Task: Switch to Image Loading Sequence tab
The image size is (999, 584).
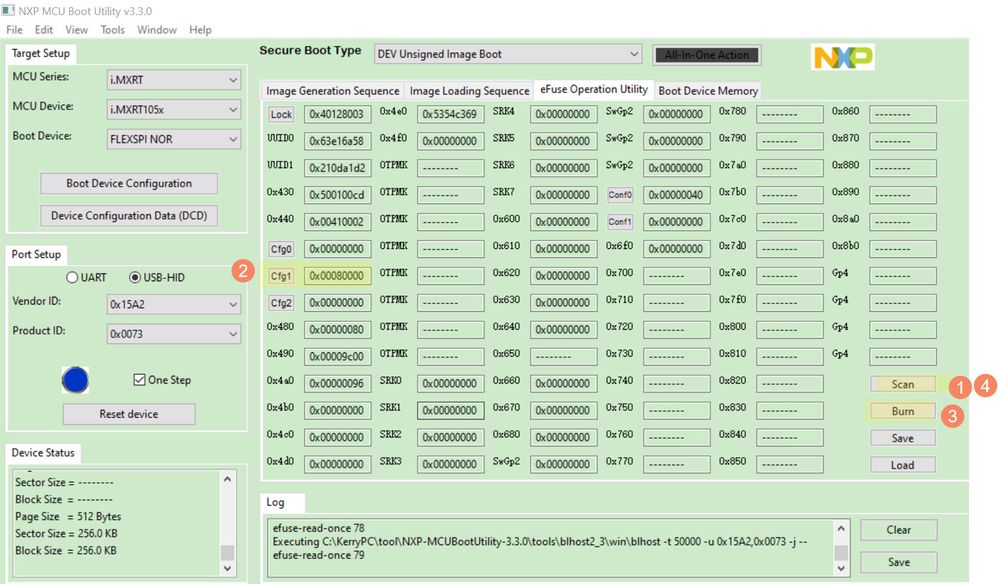Action: pos(470,90)
